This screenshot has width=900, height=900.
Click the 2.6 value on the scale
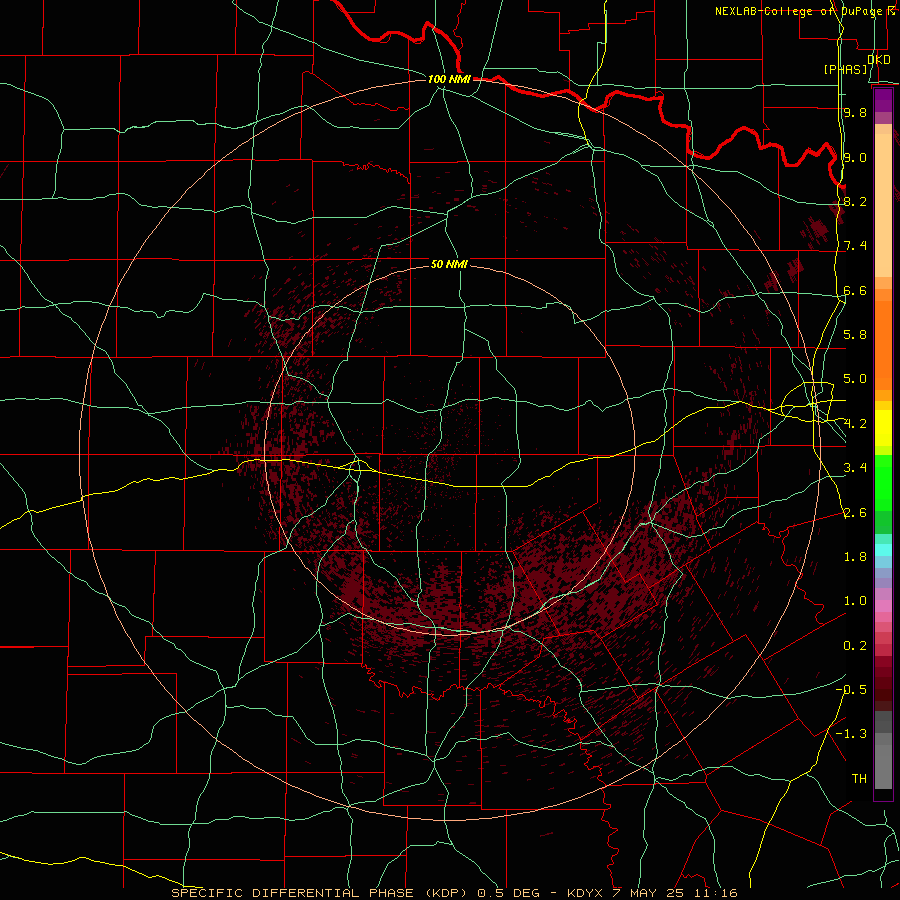(x=855, y=513)
